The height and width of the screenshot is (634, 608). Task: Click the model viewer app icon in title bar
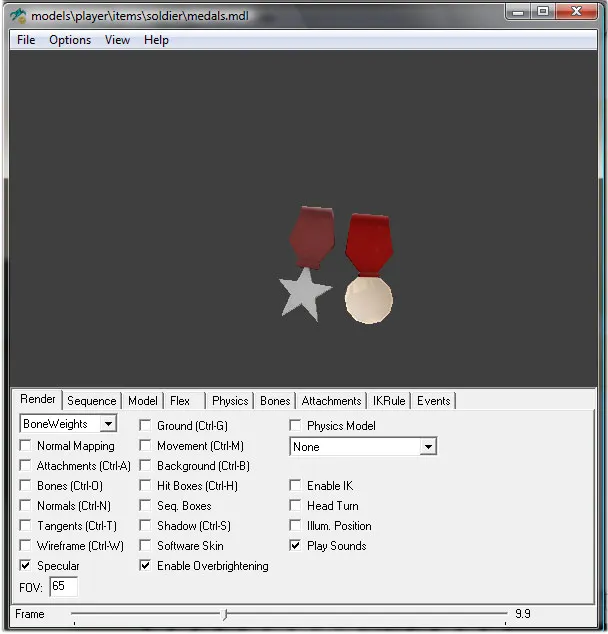pyautogui.click(x=18, y=15)
